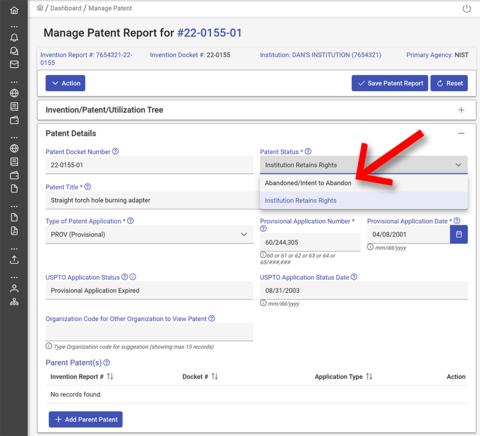Viewport: 480px width, 436px height.
Task: Click the breadcrumb home icon
Action: pos(40,8)
